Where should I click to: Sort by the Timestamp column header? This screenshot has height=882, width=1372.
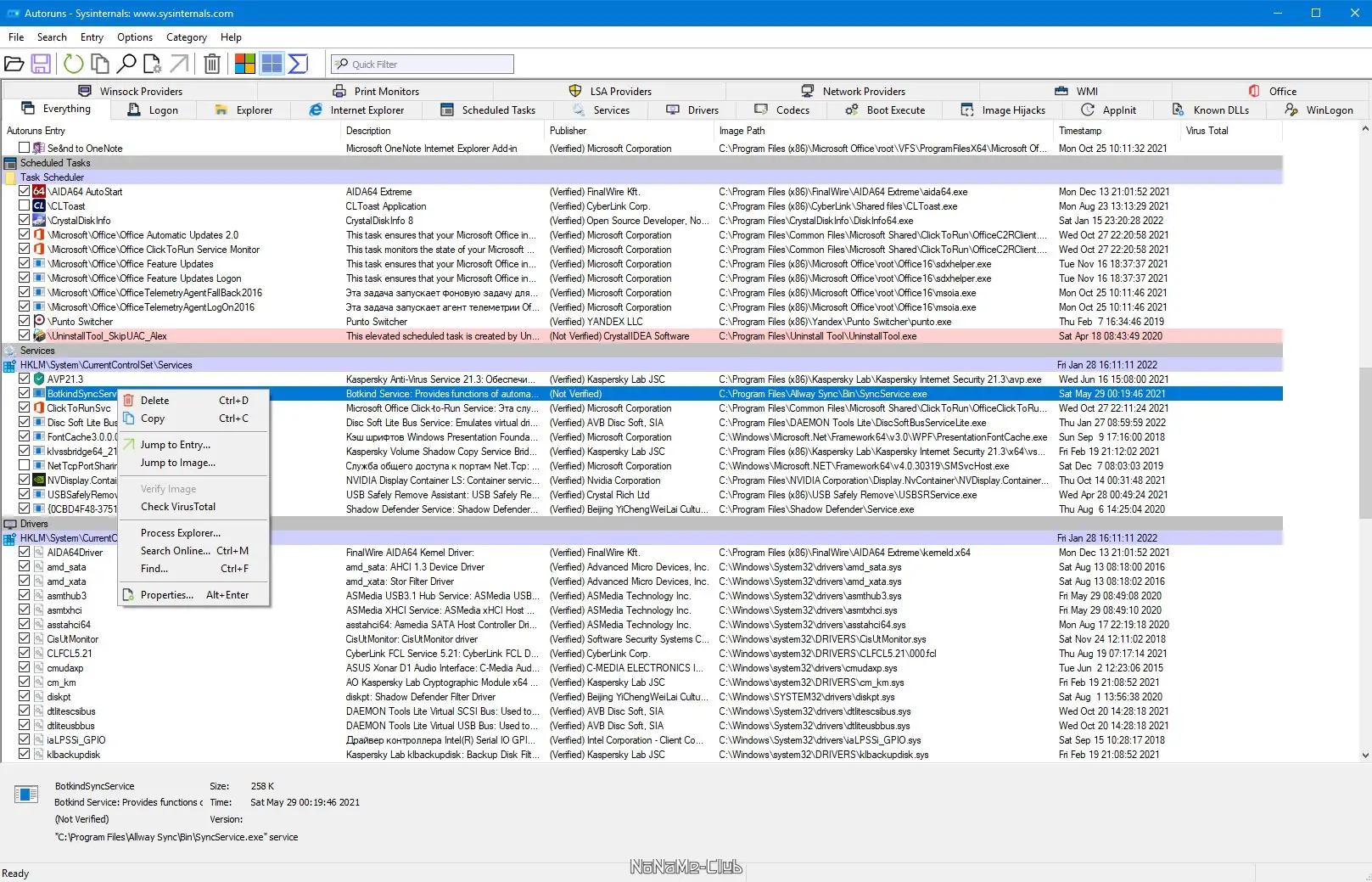pyautogui.click(x=1117, y=131)
